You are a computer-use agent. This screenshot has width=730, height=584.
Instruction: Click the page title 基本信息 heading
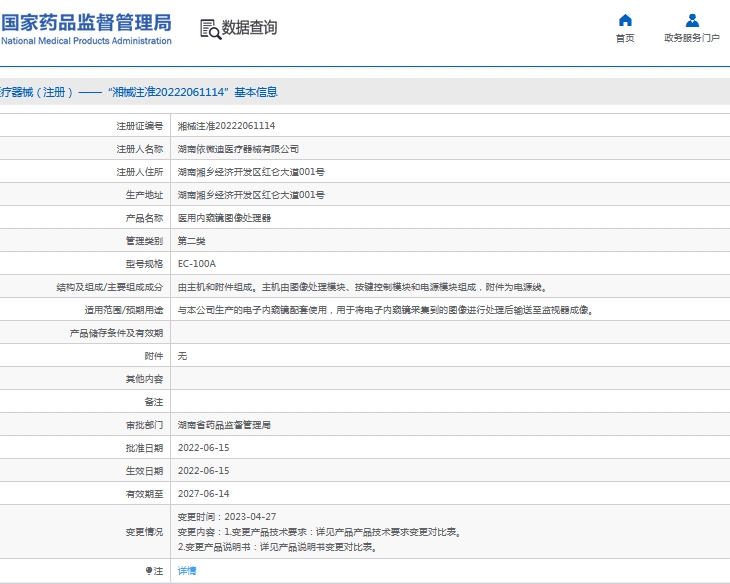pyautogui.click(x=256, y=92)
